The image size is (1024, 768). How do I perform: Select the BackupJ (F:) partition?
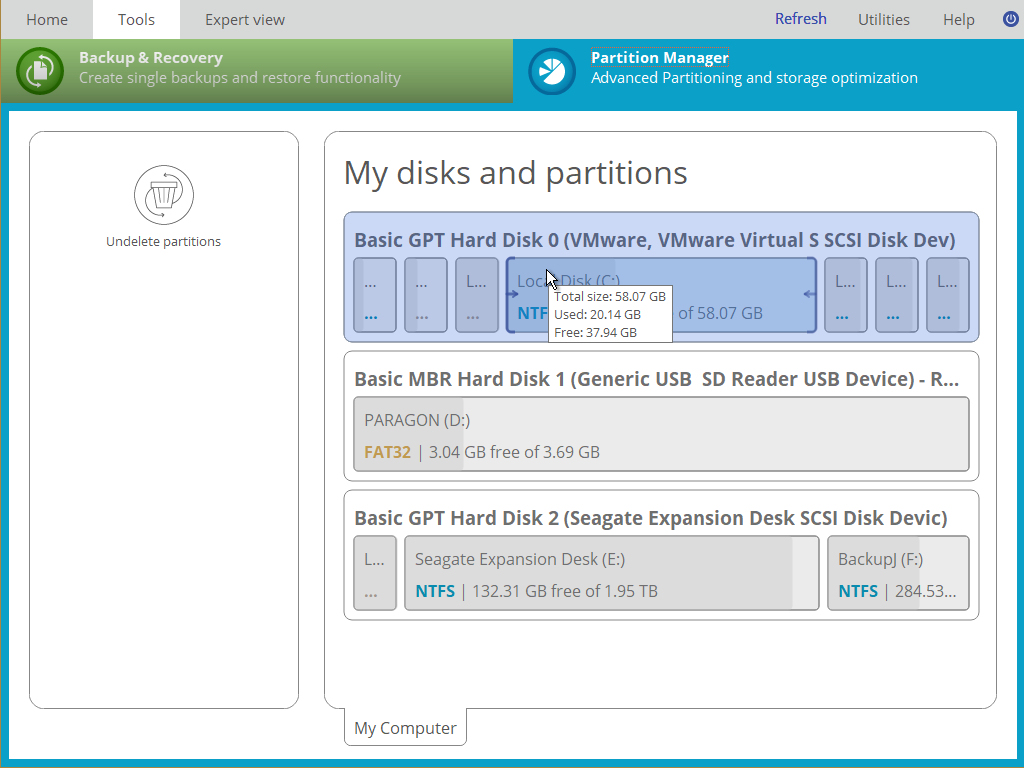(898, 573)
